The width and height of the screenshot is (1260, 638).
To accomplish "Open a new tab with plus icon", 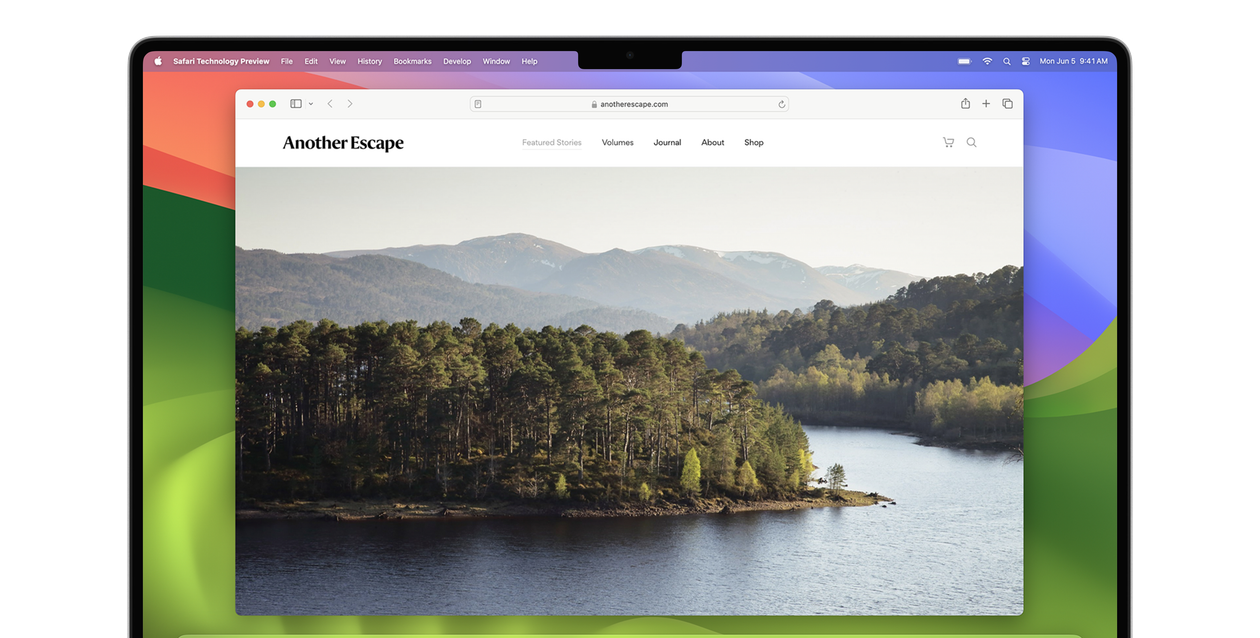I will [986, 104].
